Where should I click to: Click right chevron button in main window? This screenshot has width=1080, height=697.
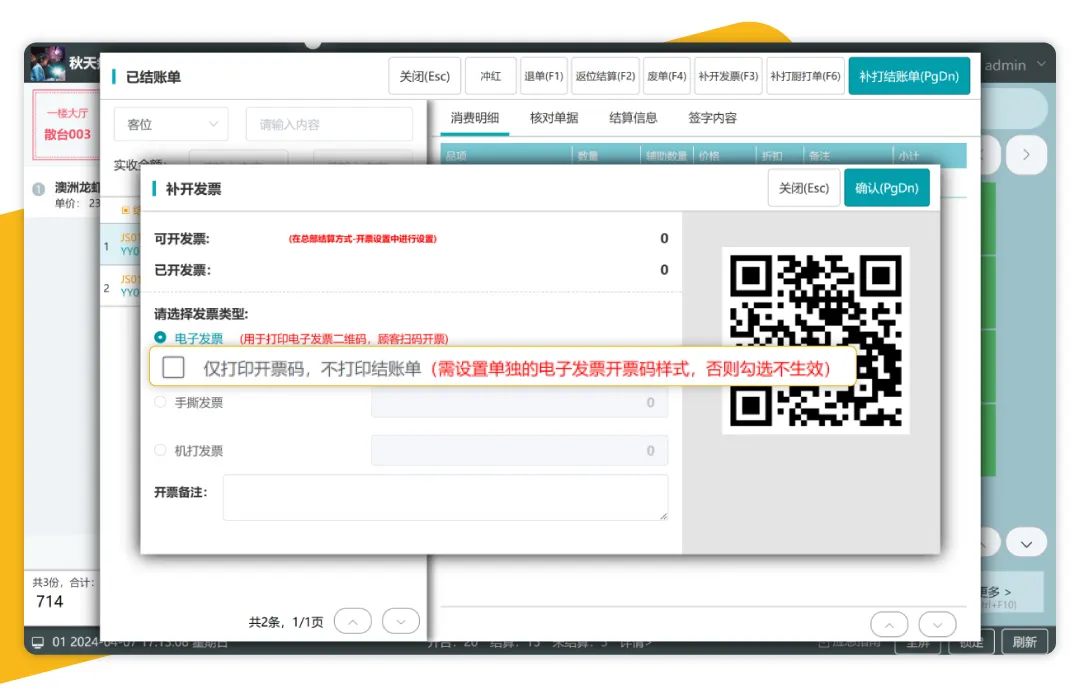point(1026,154)
